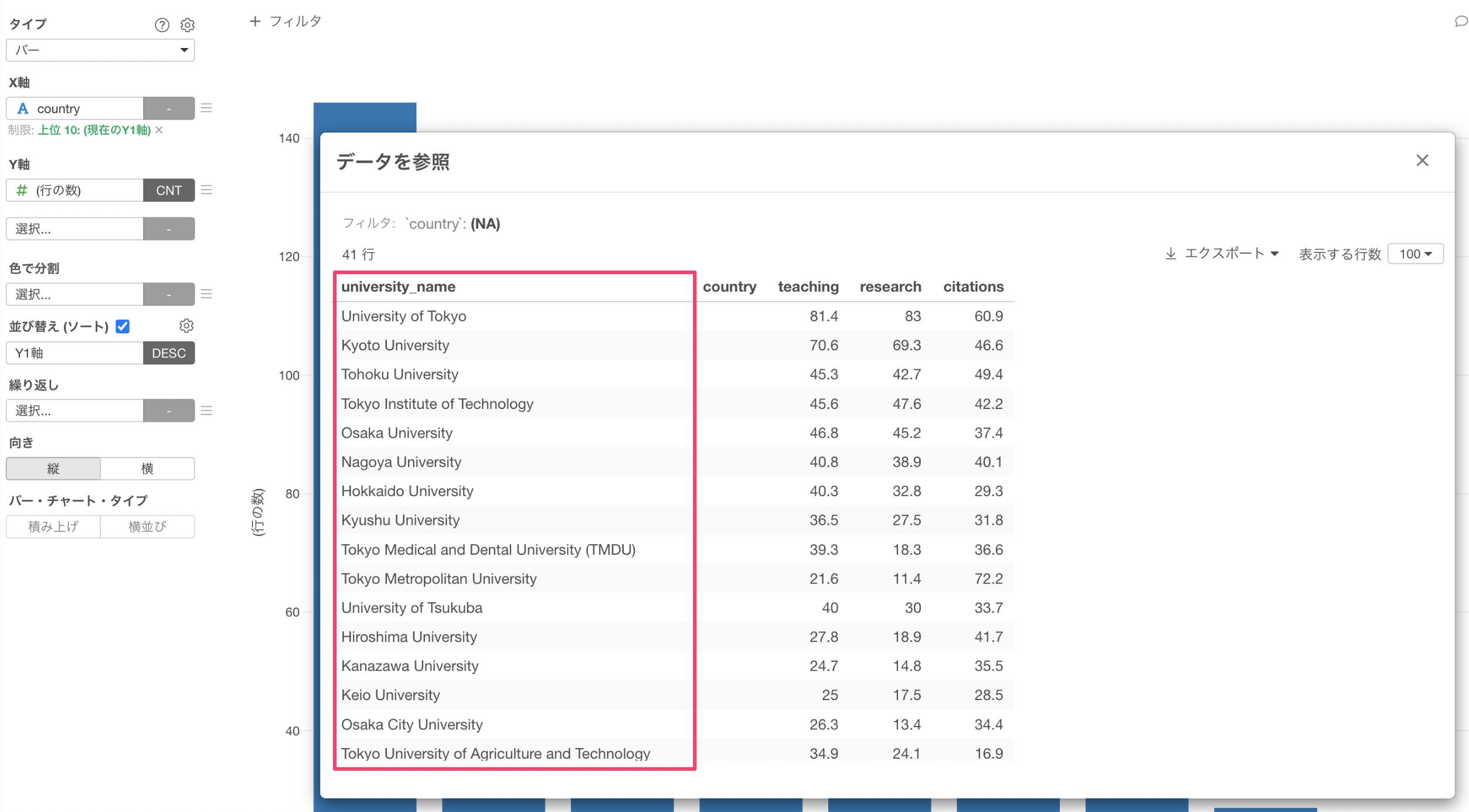Remove the top 10 limit with x
The height and width of the screenshot is (812, 1469).
click(x=159, y=129)
